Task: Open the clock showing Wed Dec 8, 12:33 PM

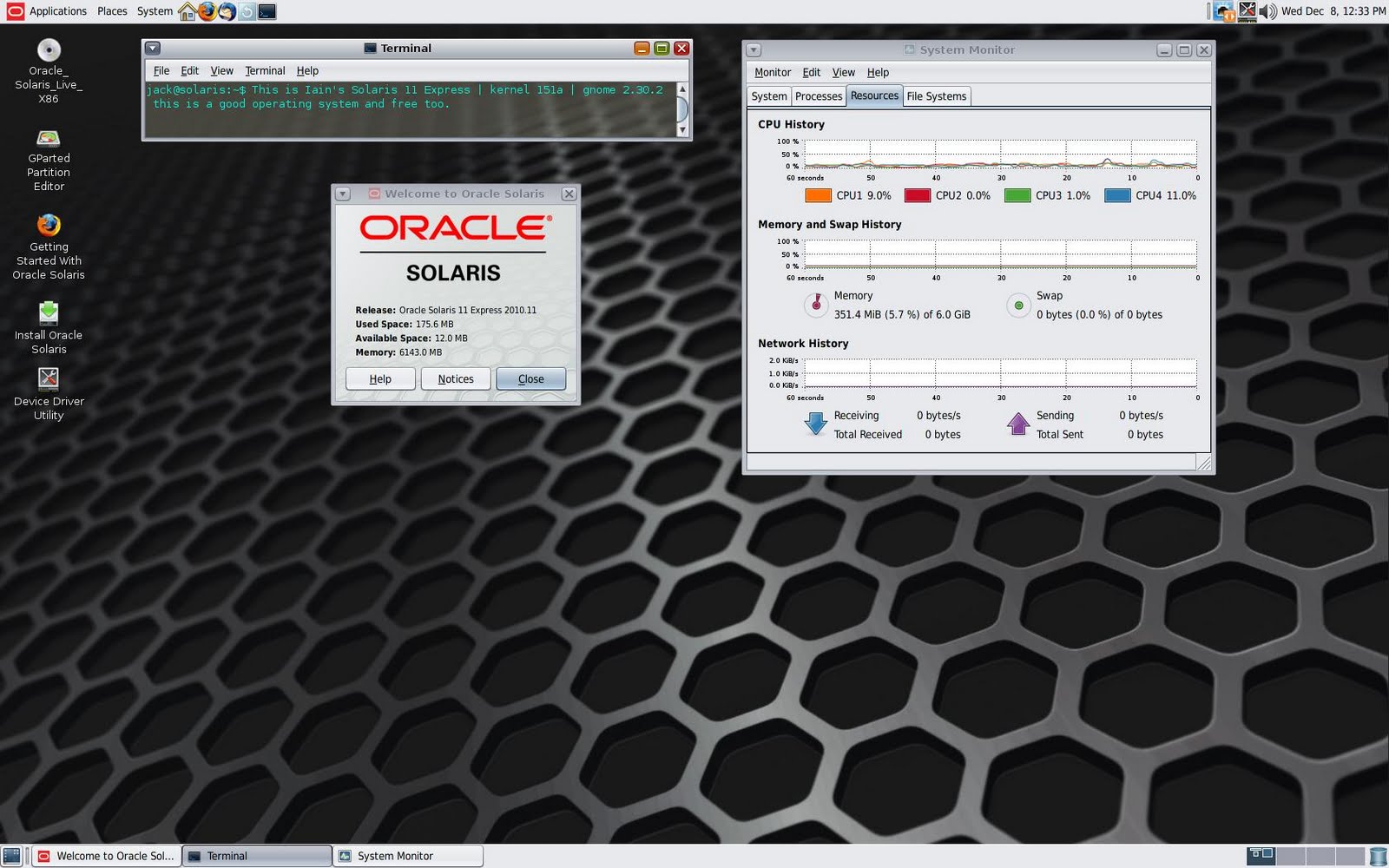Action: (x=1333, y=11)
